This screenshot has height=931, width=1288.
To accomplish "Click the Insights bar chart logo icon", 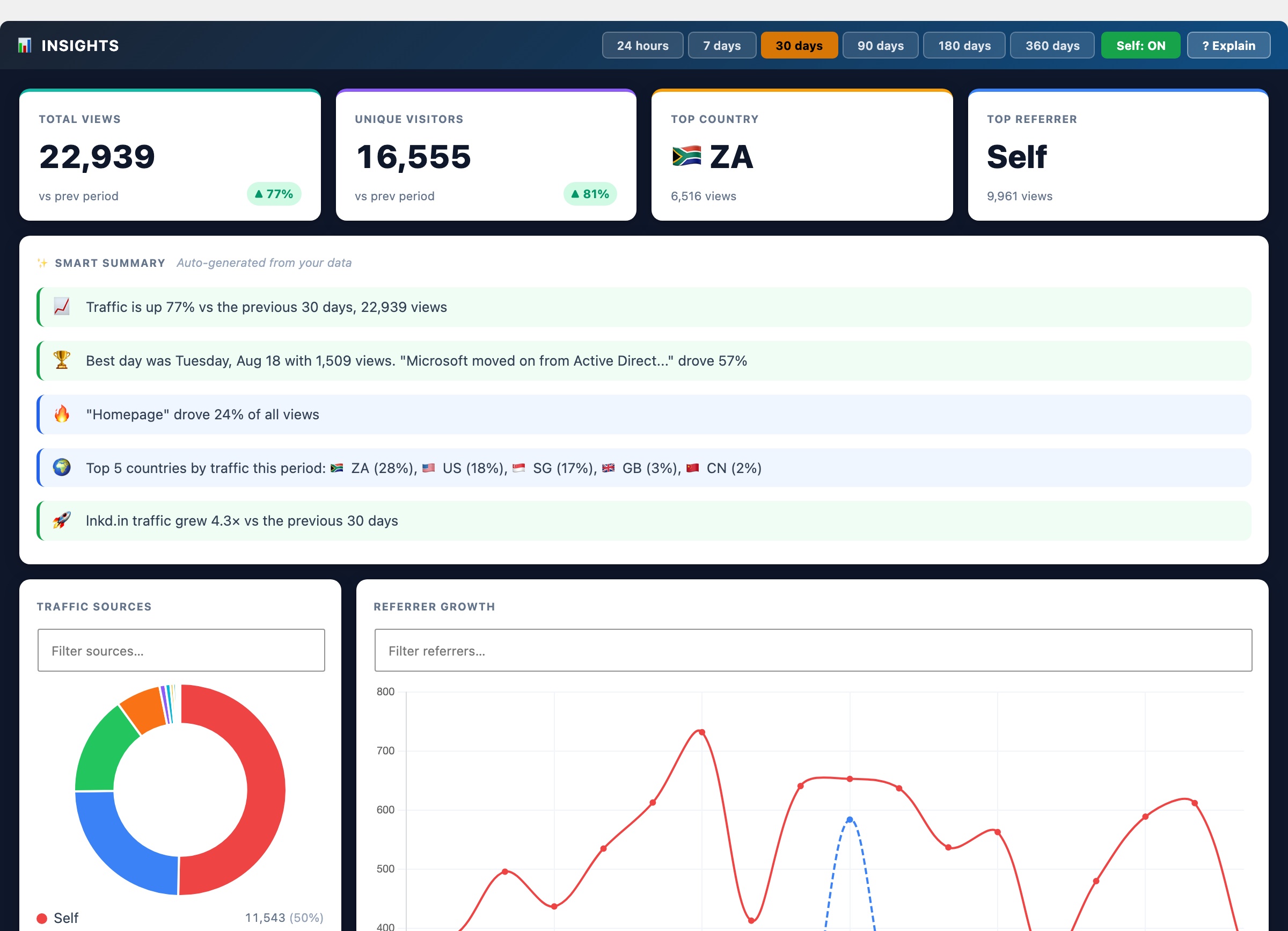I will coord(25,46).
